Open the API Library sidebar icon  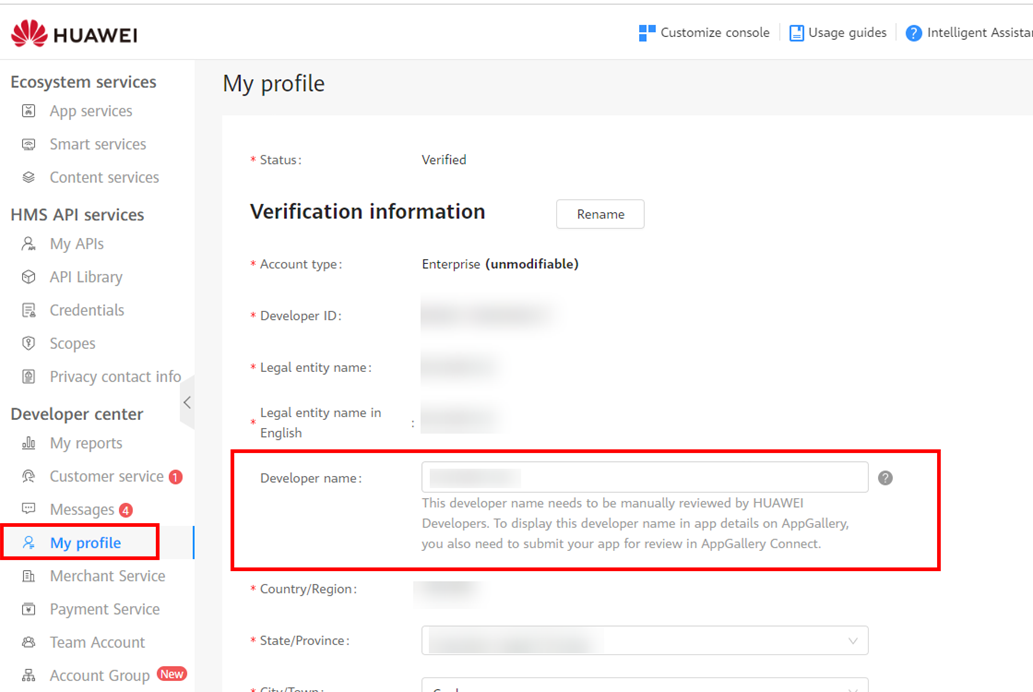pyautogui.click(x=29, y=277)
